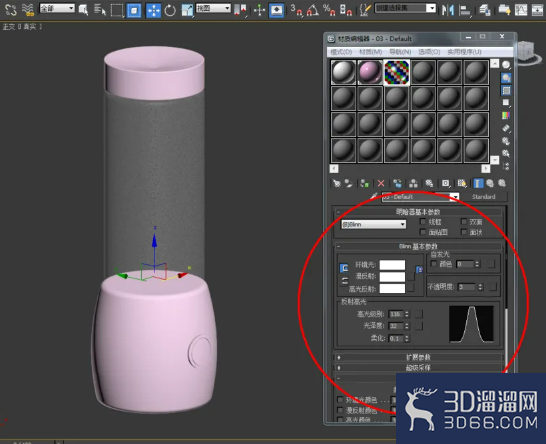Toggle the Angle Snap icon
The image size is (546, 444).
[x=312, y=10]
